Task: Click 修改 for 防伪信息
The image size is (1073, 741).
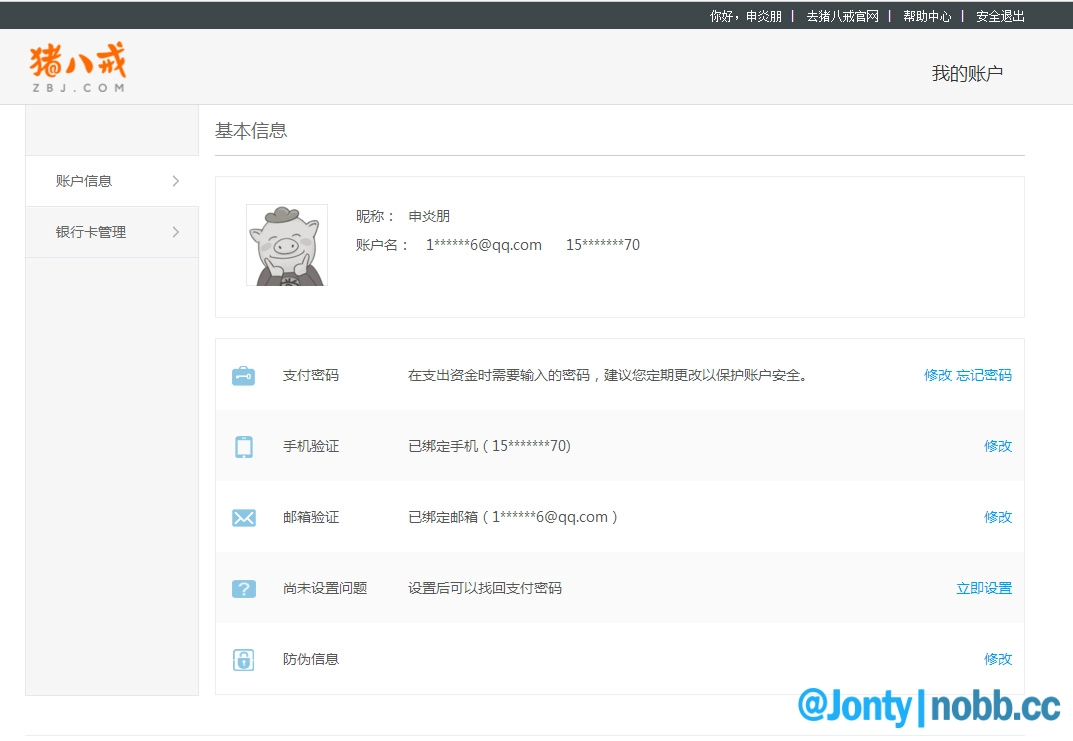Action: click(997, 659)
